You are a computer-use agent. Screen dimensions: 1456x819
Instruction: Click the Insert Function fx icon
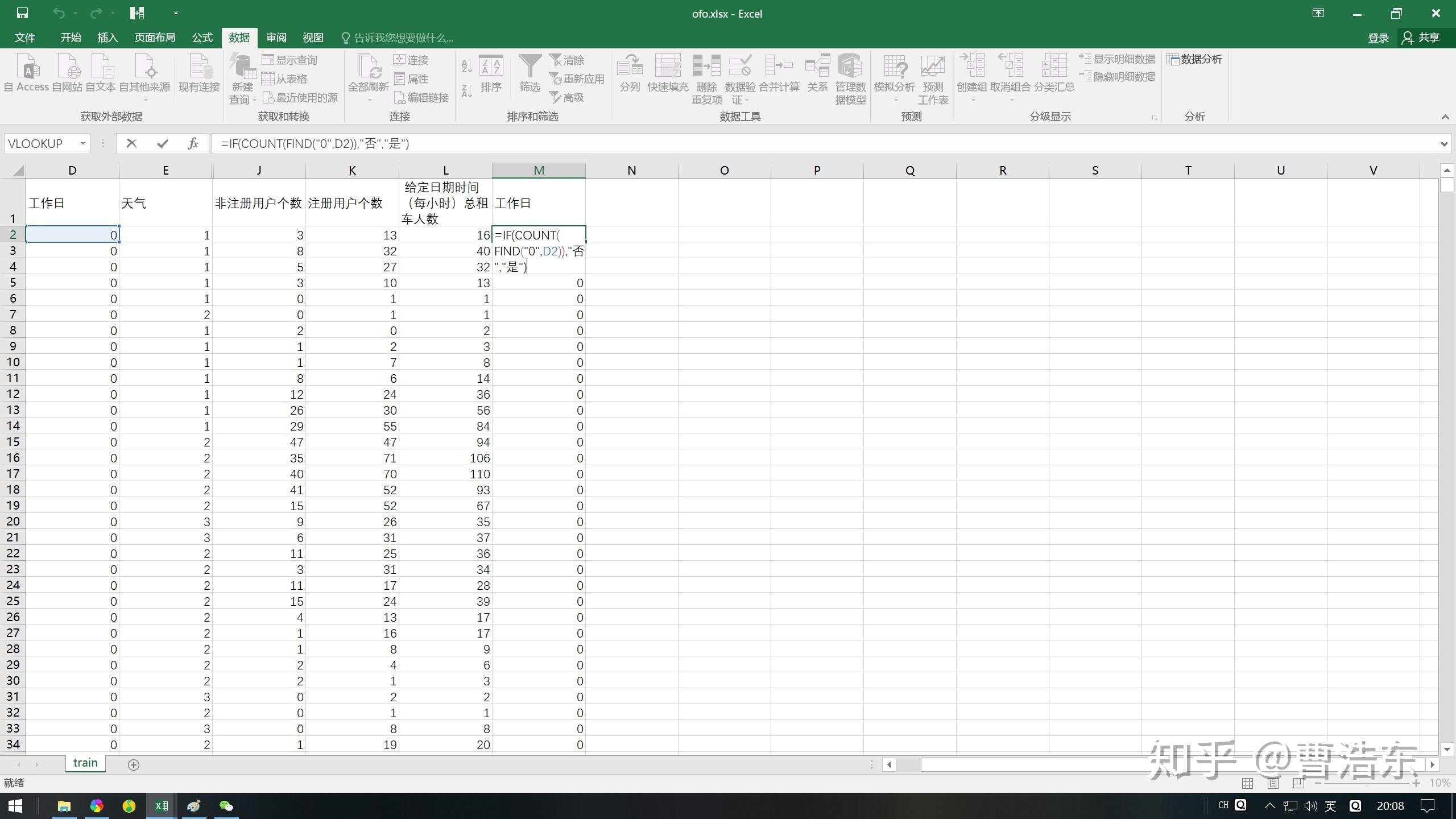coord(193,143)
